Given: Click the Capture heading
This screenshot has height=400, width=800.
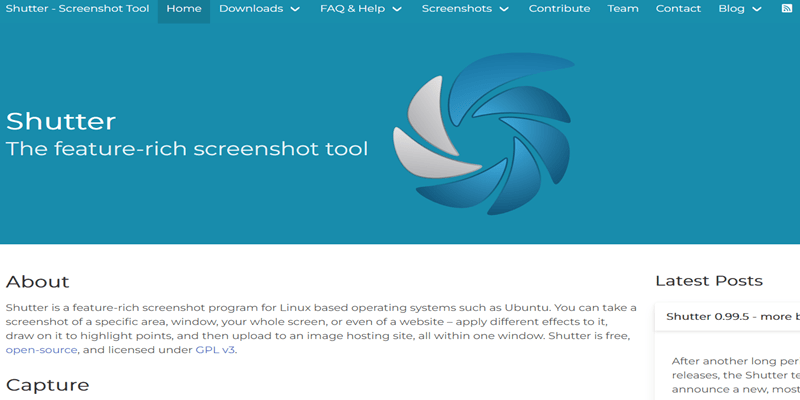Looking at the screenshot, I should pos(47,385).
